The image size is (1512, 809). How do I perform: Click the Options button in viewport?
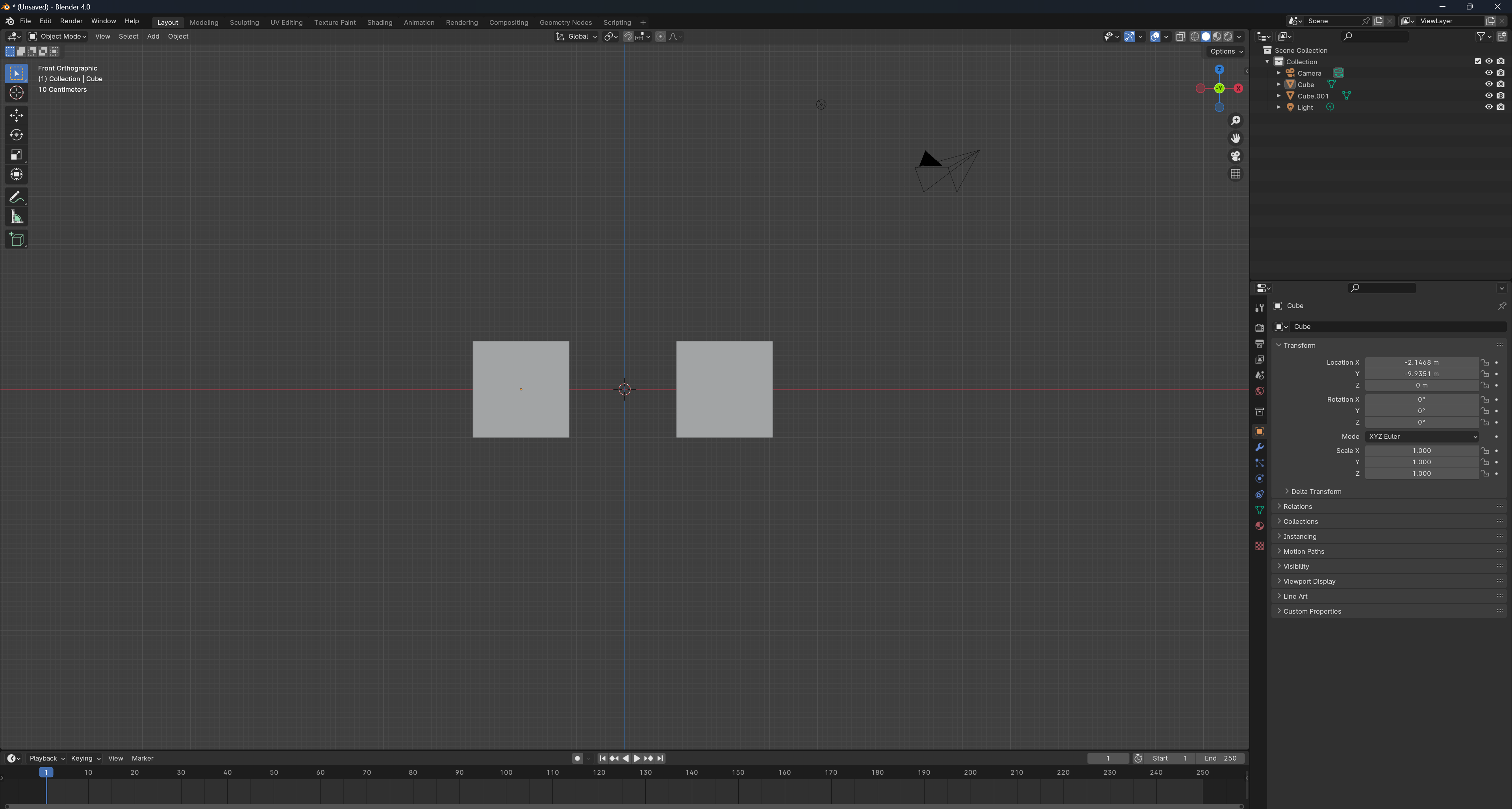point(1226,52)
